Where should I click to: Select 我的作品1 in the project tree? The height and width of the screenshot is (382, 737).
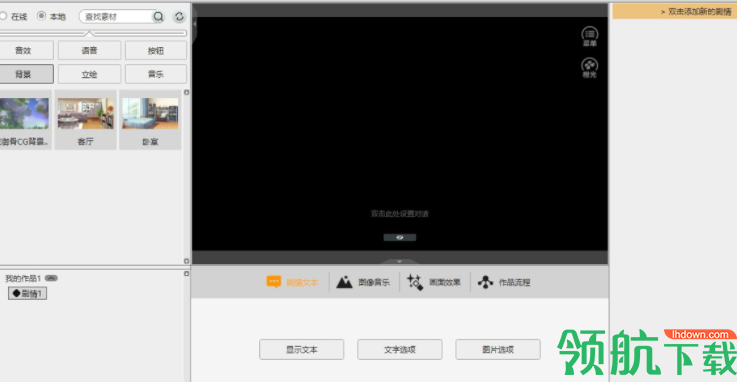(x=23, y=278)
